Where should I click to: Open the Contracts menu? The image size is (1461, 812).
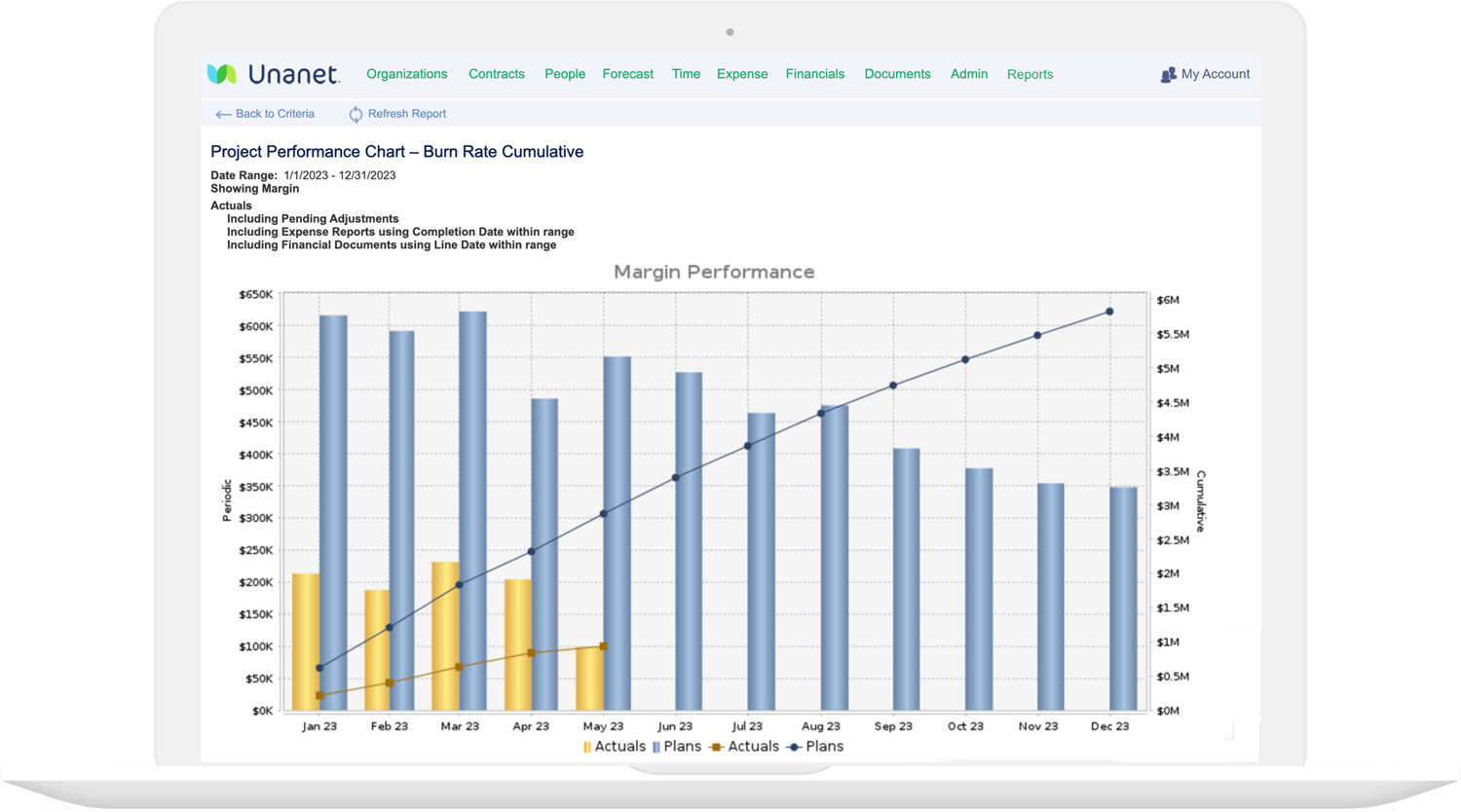click(x=497, y=74)
